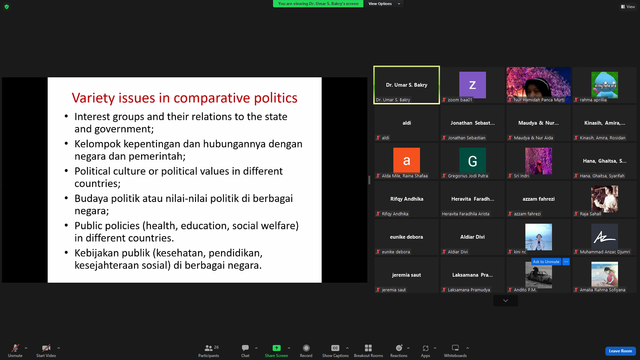Enable Show Captions

tap(335, 350)
